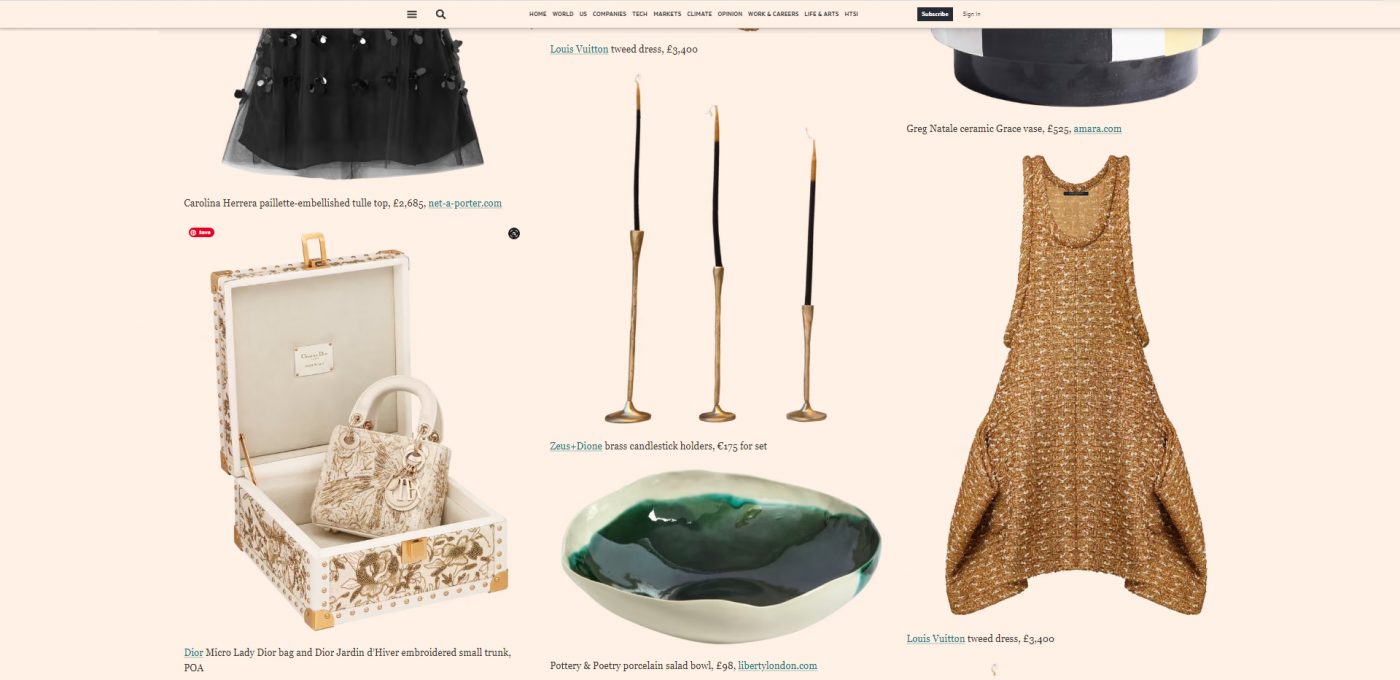Open the HOME nav item
Screen dimensions: 1400x680
(538, 14)
